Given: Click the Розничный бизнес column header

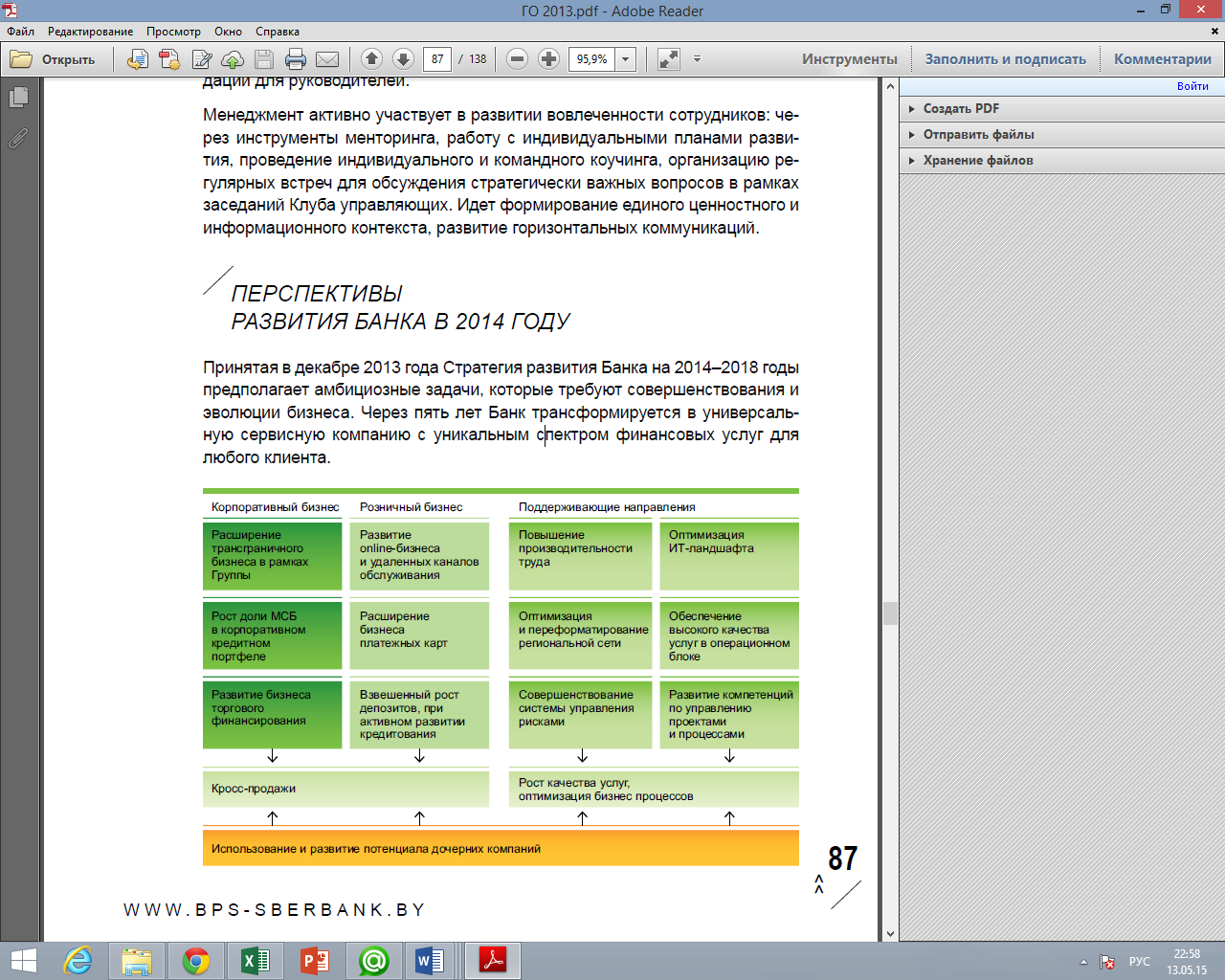Looking at the screenshot, I should 412,507.
